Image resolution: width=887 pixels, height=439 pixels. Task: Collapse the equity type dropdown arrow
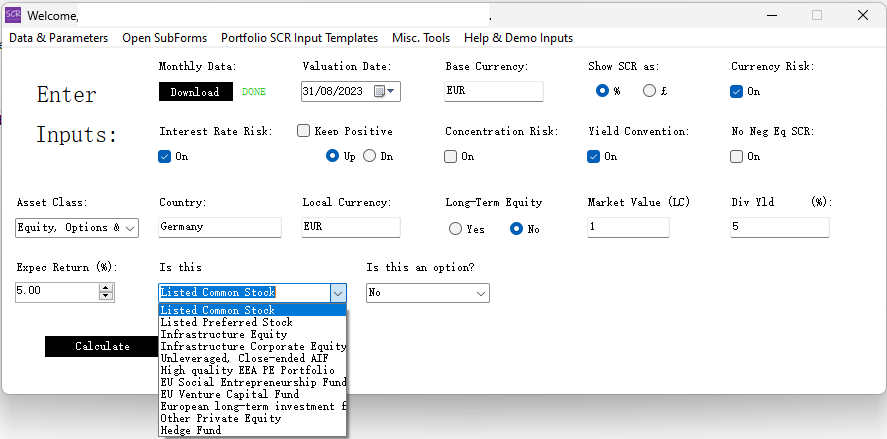[x=337, y=293]
